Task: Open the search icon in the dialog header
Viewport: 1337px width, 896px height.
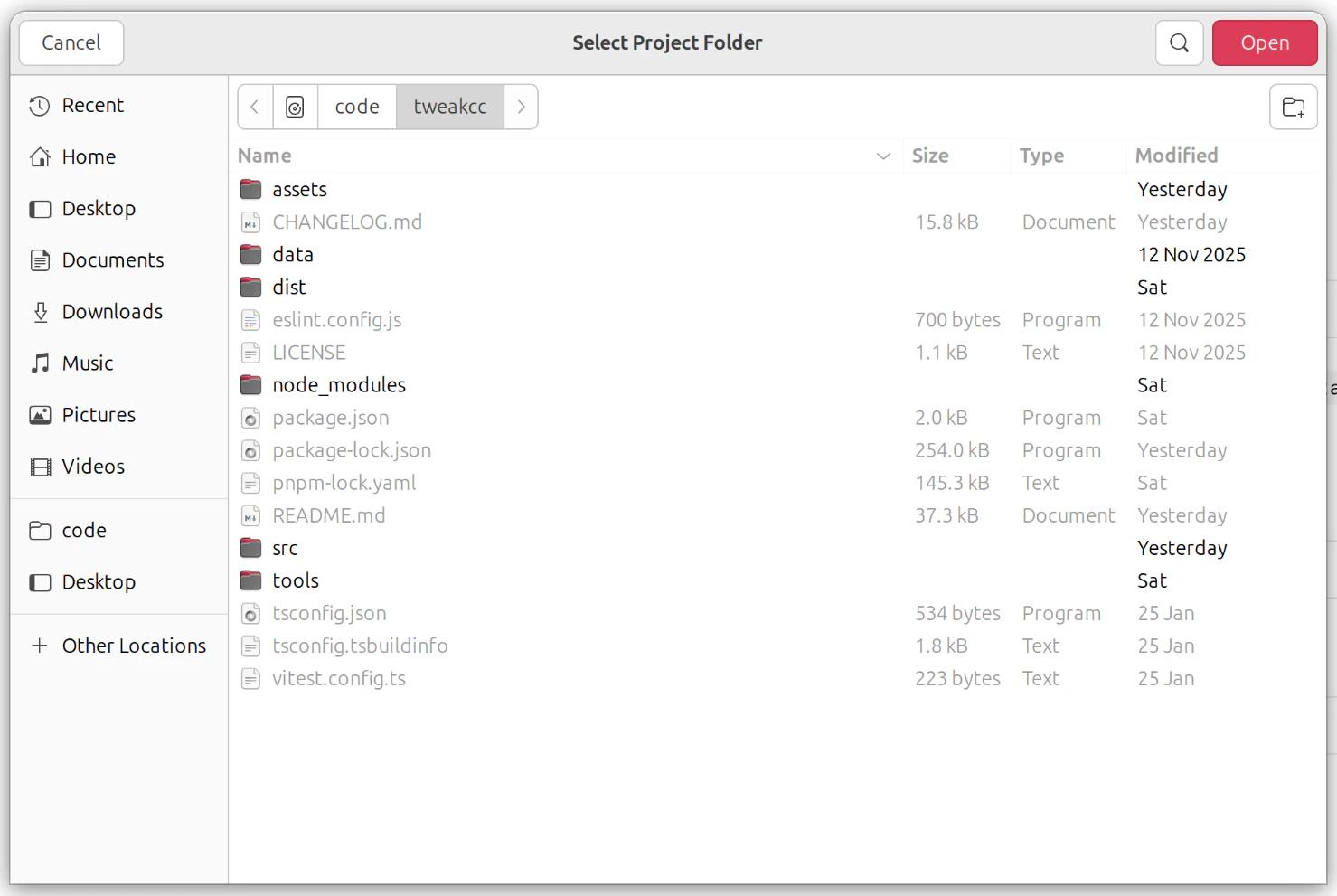Action: (1179, 42)
